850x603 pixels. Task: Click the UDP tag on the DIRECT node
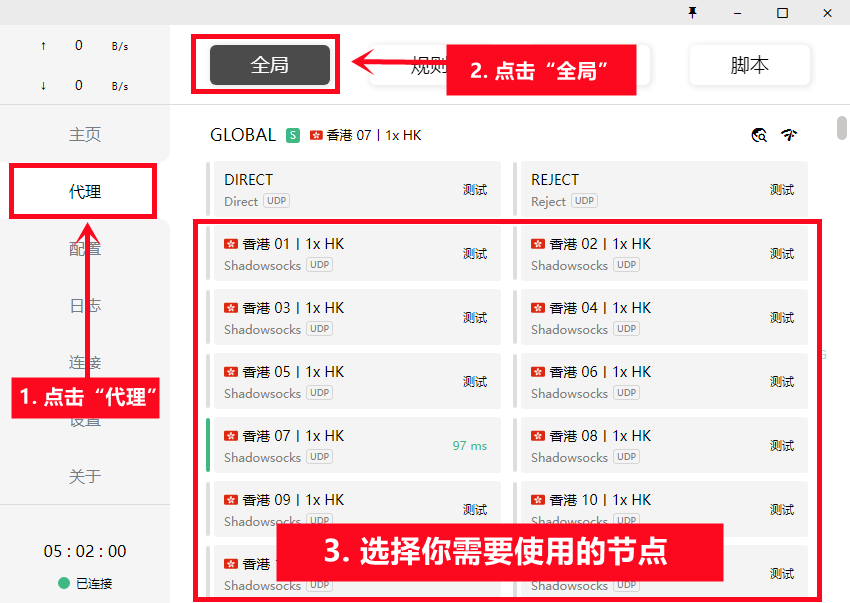[x=276, y=201]
